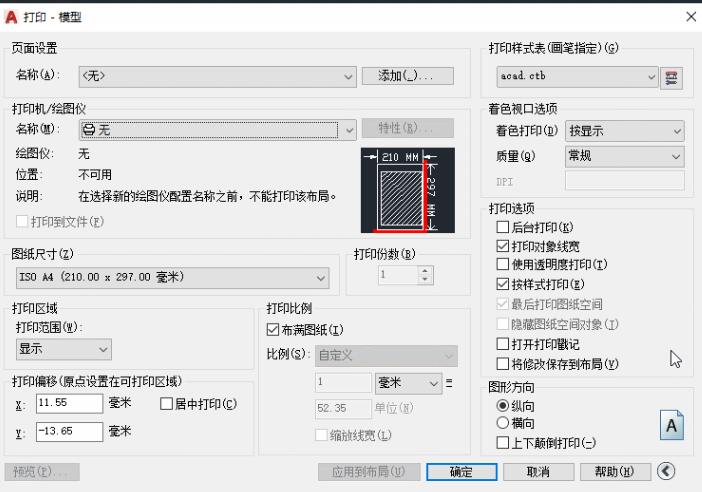Decrease print copies with down arrow

coord(425,280)
